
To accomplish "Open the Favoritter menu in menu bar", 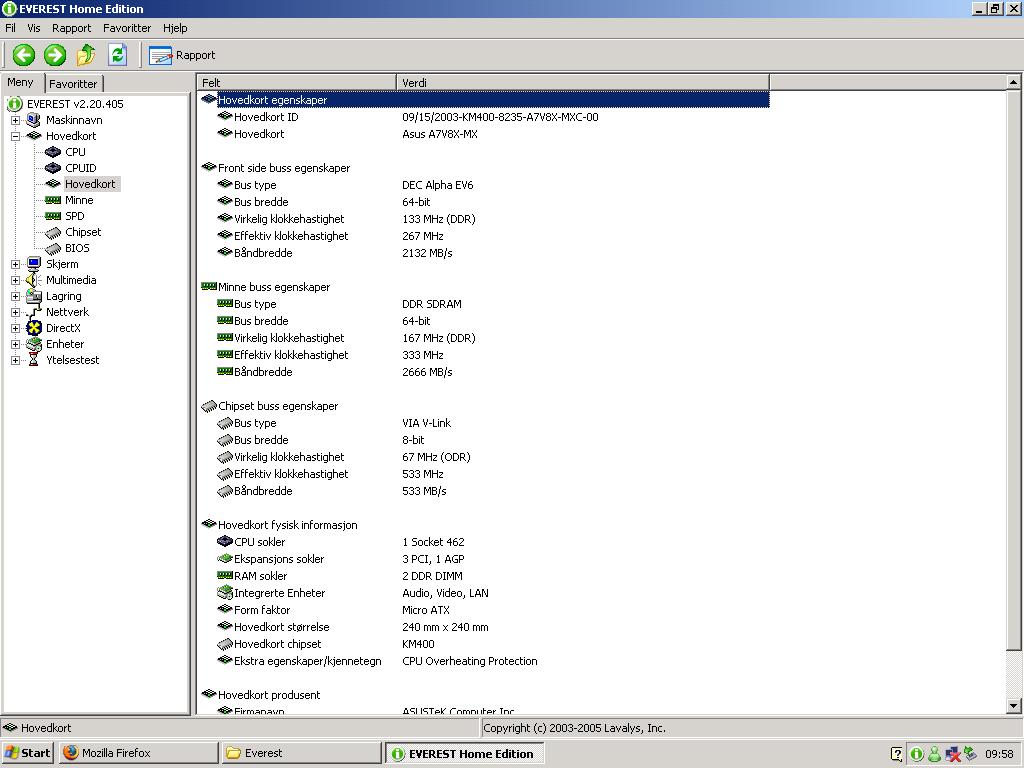I will click(x=127, y=28).
